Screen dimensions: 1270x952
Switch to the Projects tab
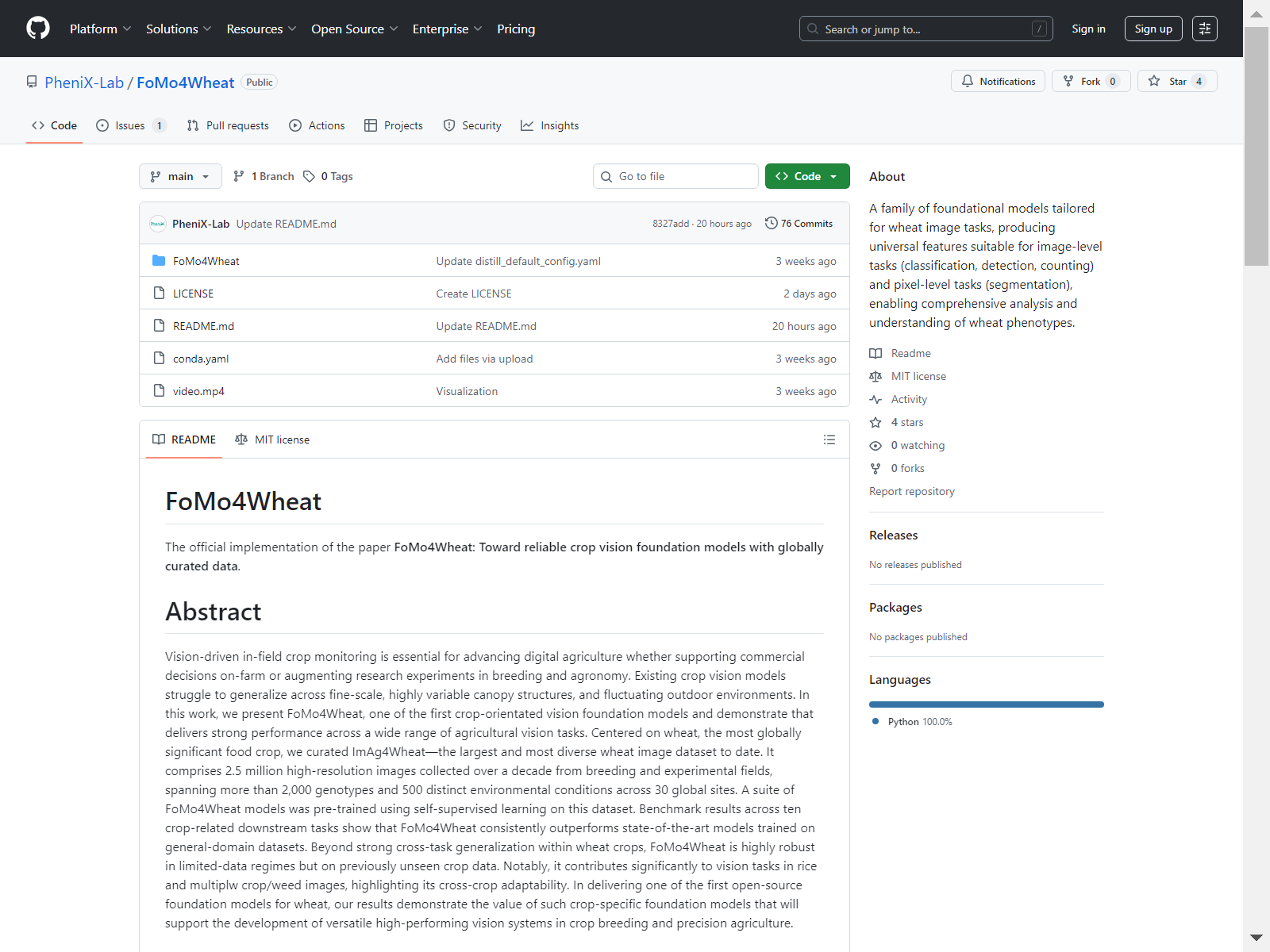point(394,125)
